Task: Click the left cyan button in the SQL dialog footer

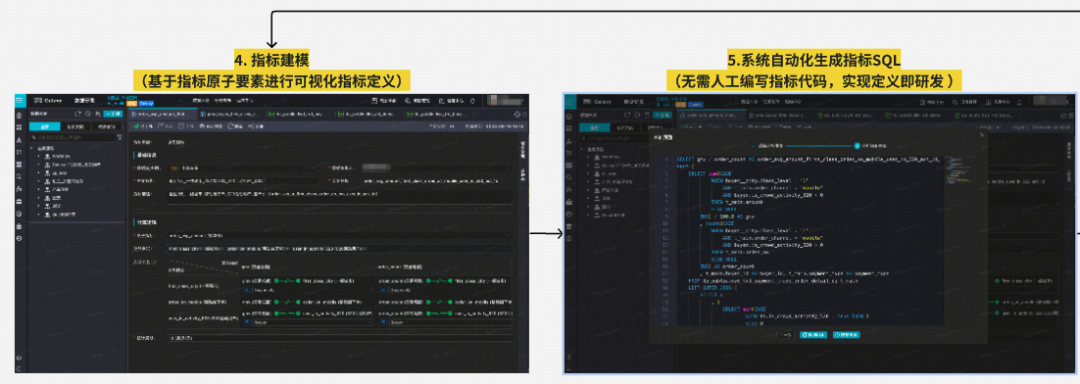Action: [813, 334]
